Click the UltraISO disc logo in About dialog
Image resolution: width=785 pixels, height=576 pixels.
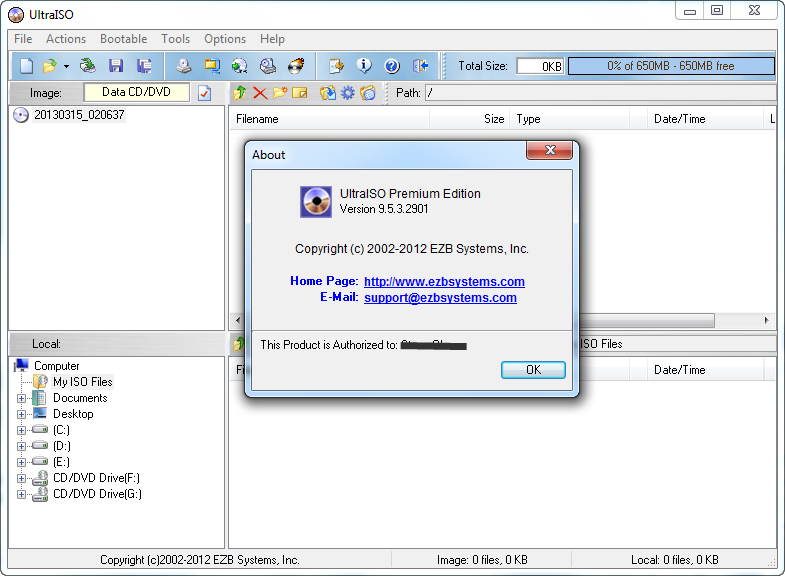tap(316, 202)
